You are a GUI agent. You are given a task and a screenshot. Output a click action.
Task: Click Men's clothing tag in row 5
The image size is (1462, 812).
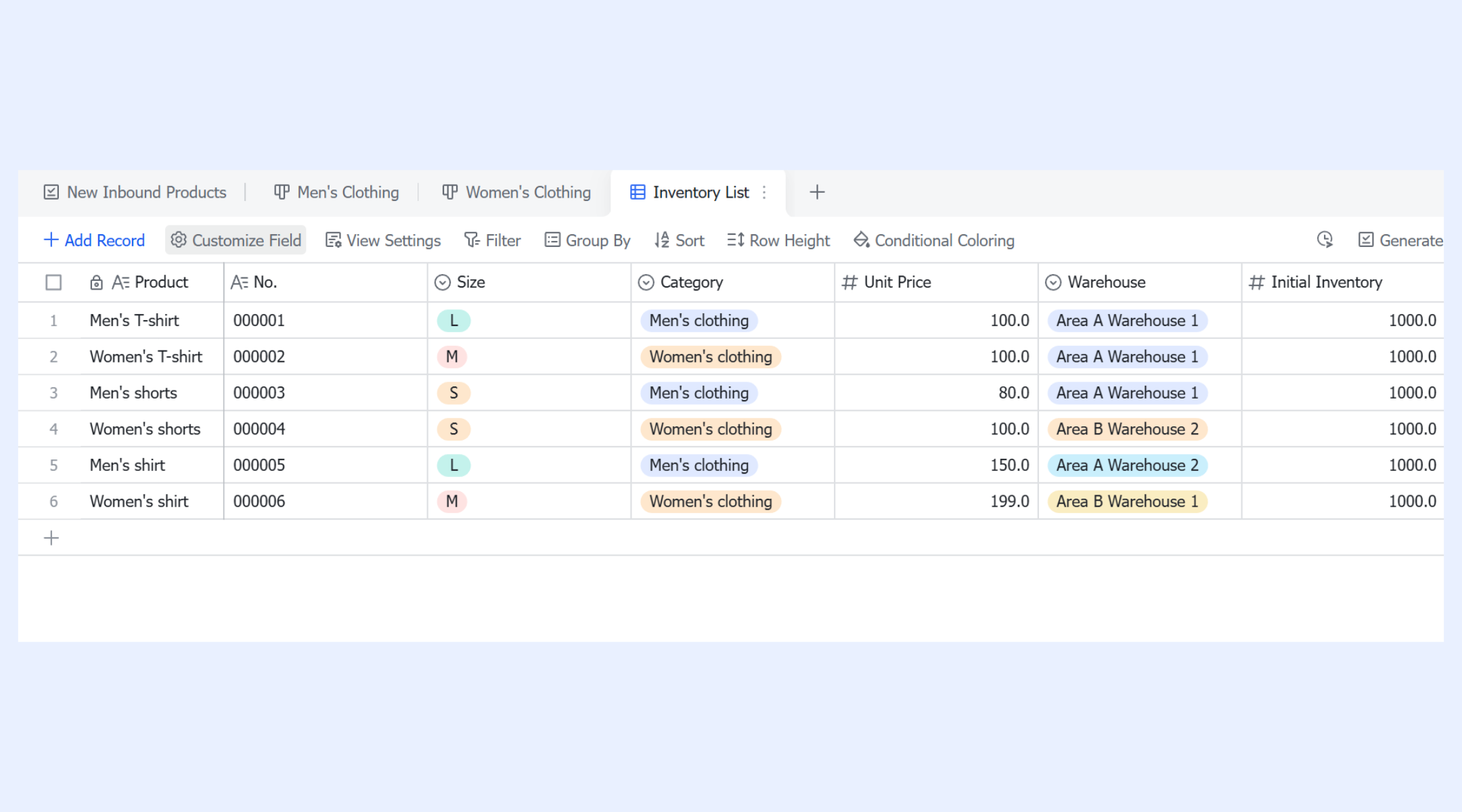coord(699,466)
